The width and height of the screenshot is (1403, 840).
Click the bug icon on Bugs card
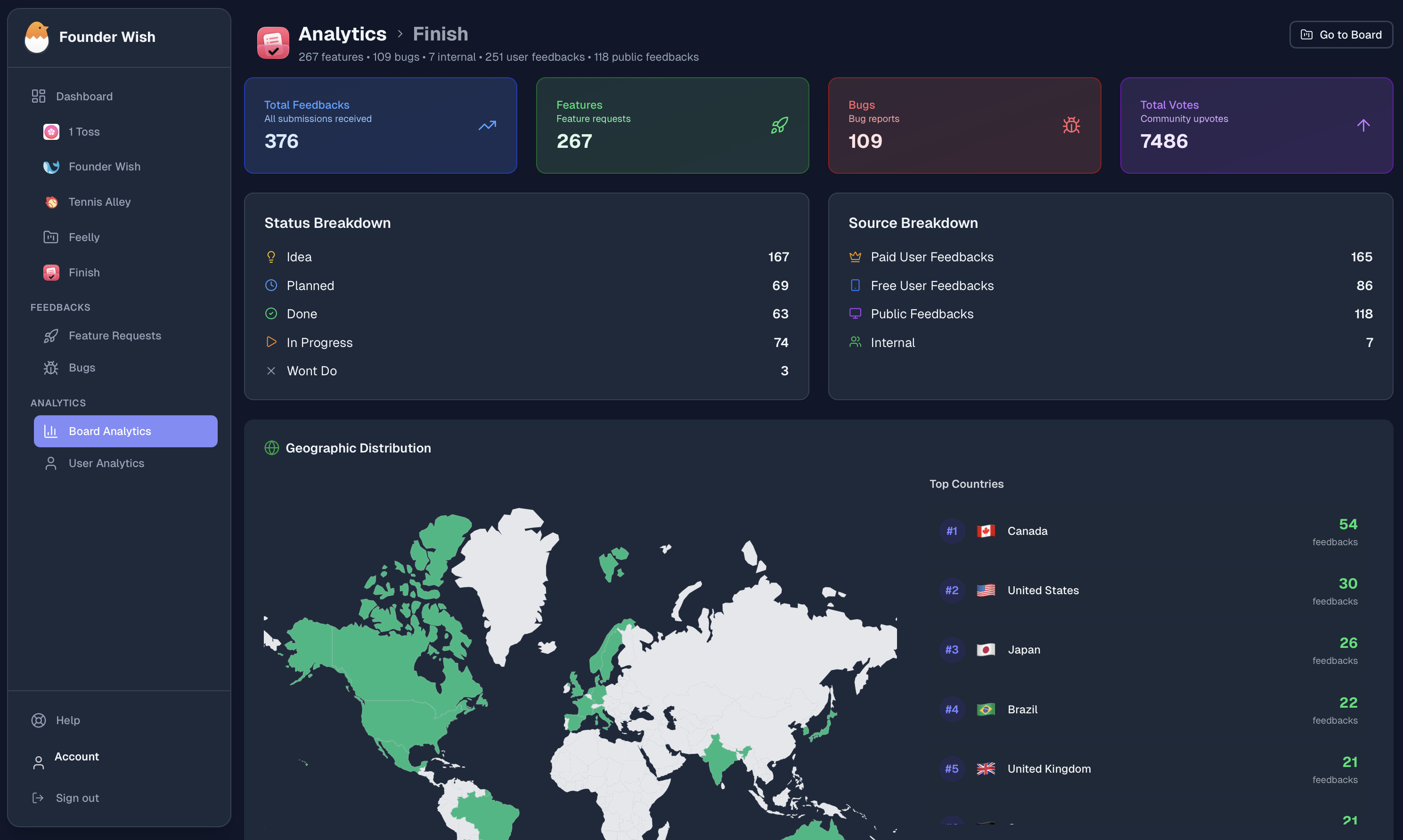click(x=1071, y=125)
